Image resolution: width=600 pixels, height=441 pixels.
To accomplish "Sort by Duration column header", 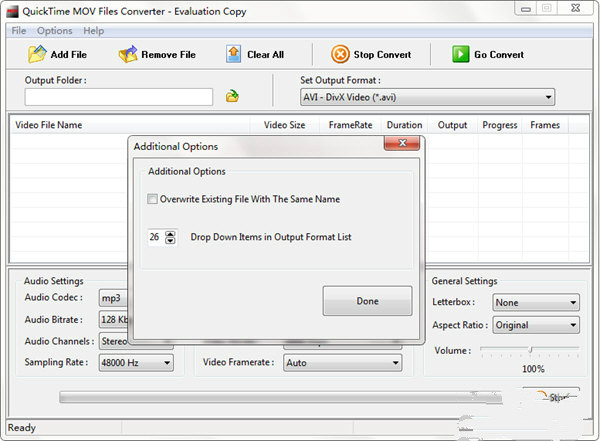I will [x=404, y=125].
